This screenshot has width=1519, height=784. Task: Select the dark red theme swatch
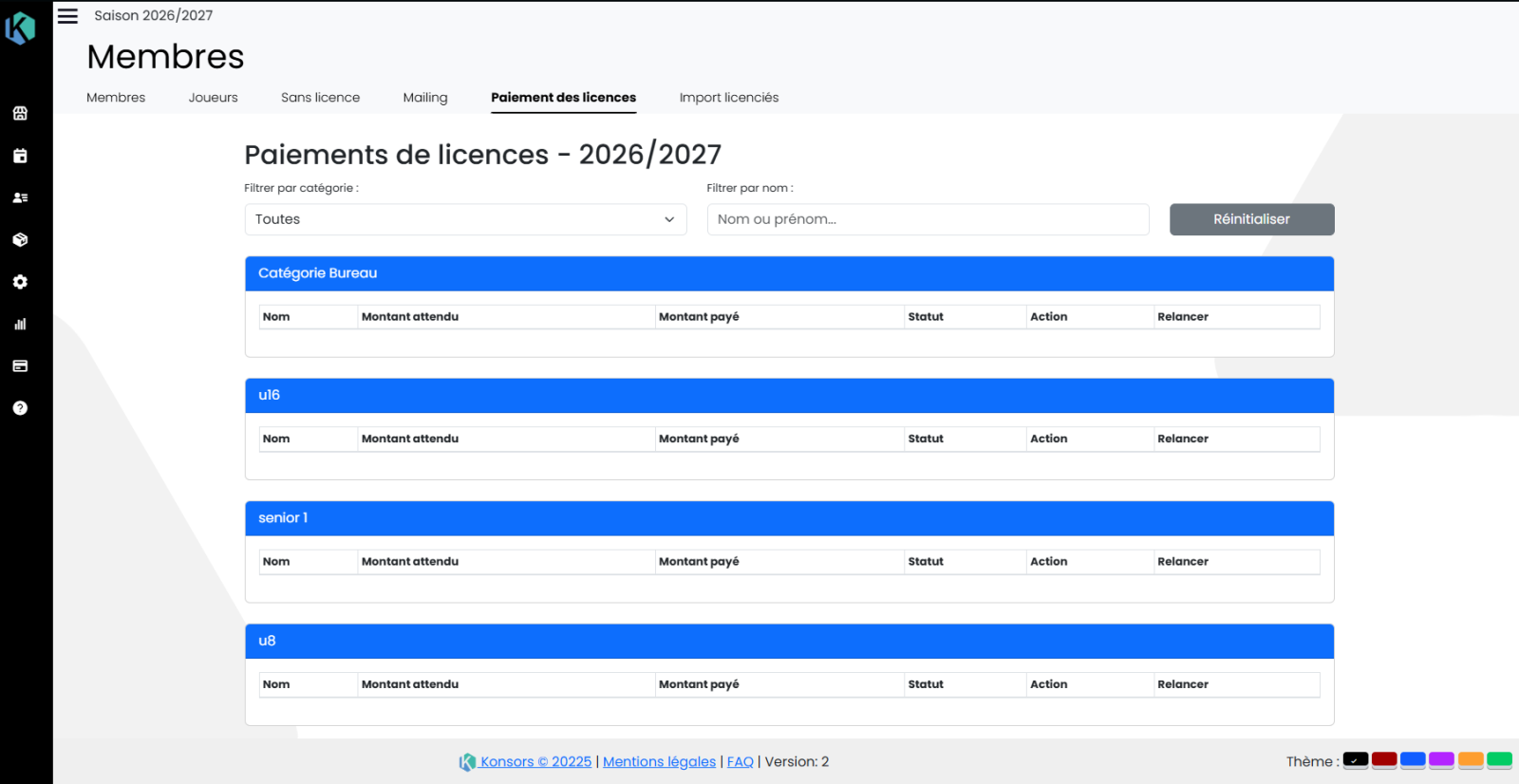1384,759
